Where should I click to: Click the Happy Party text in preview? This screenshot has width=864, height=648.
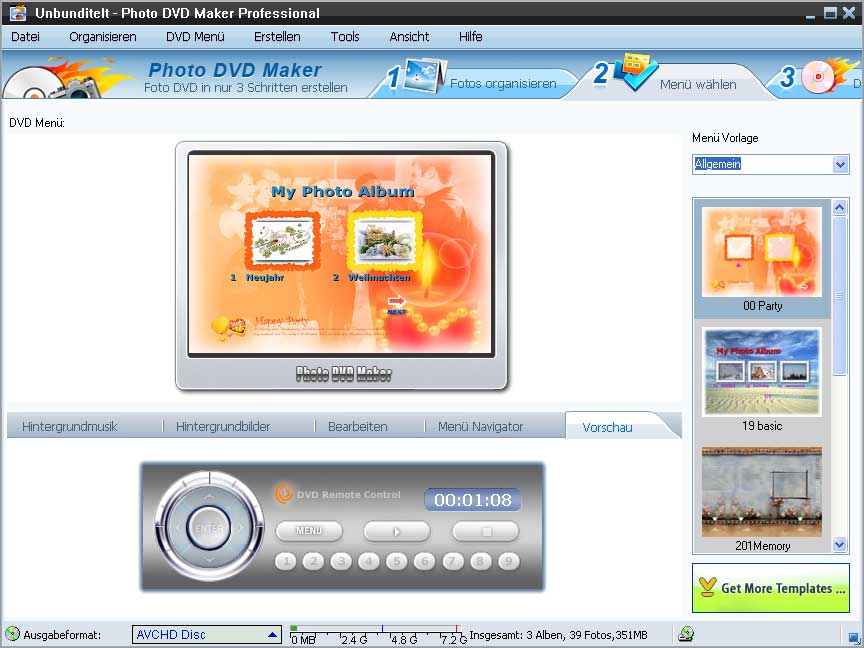point(282,321)
